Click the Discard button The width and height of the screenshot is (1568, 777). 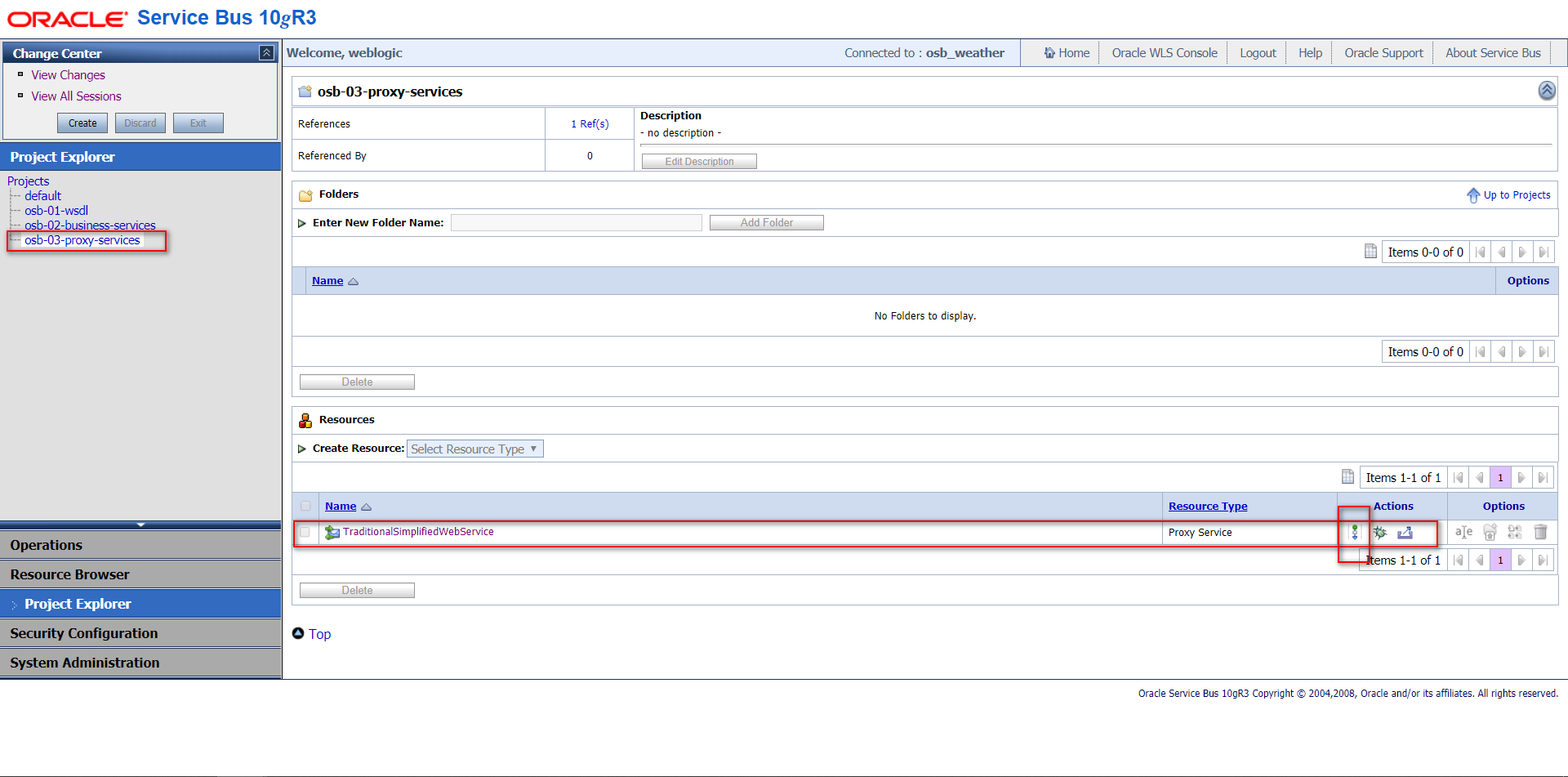[x=140, y=123]
